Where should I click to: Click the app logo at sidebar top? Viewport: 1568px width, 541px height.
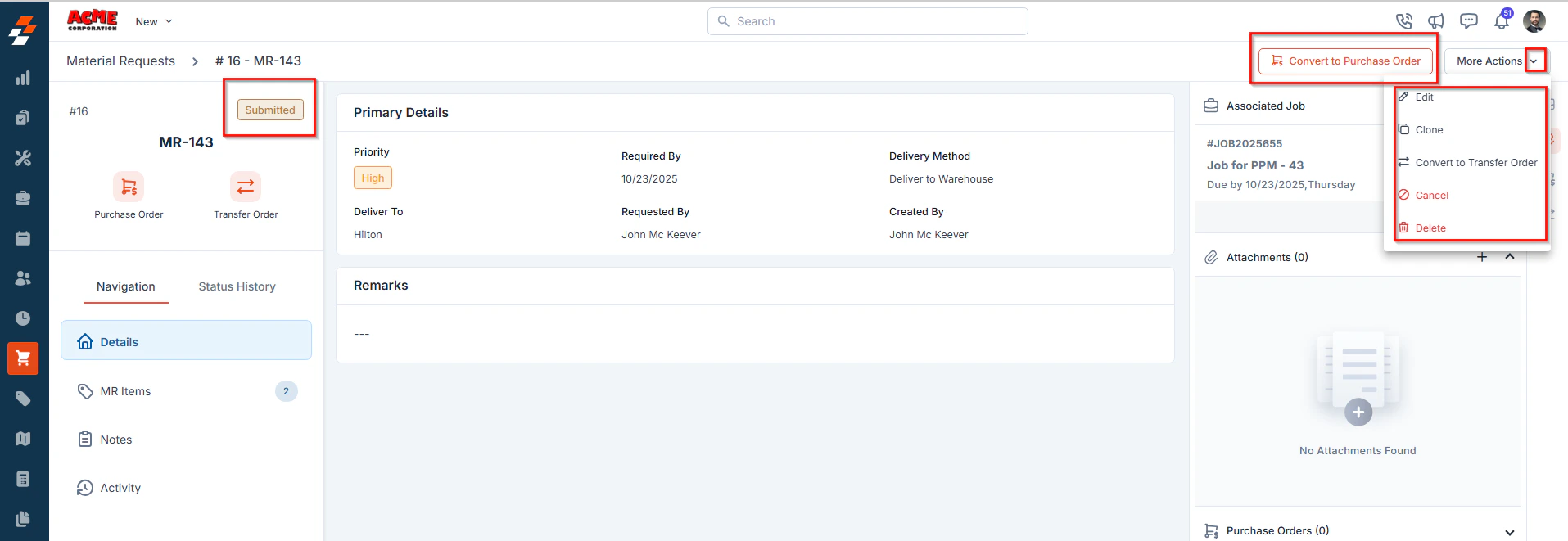(23, 30)
